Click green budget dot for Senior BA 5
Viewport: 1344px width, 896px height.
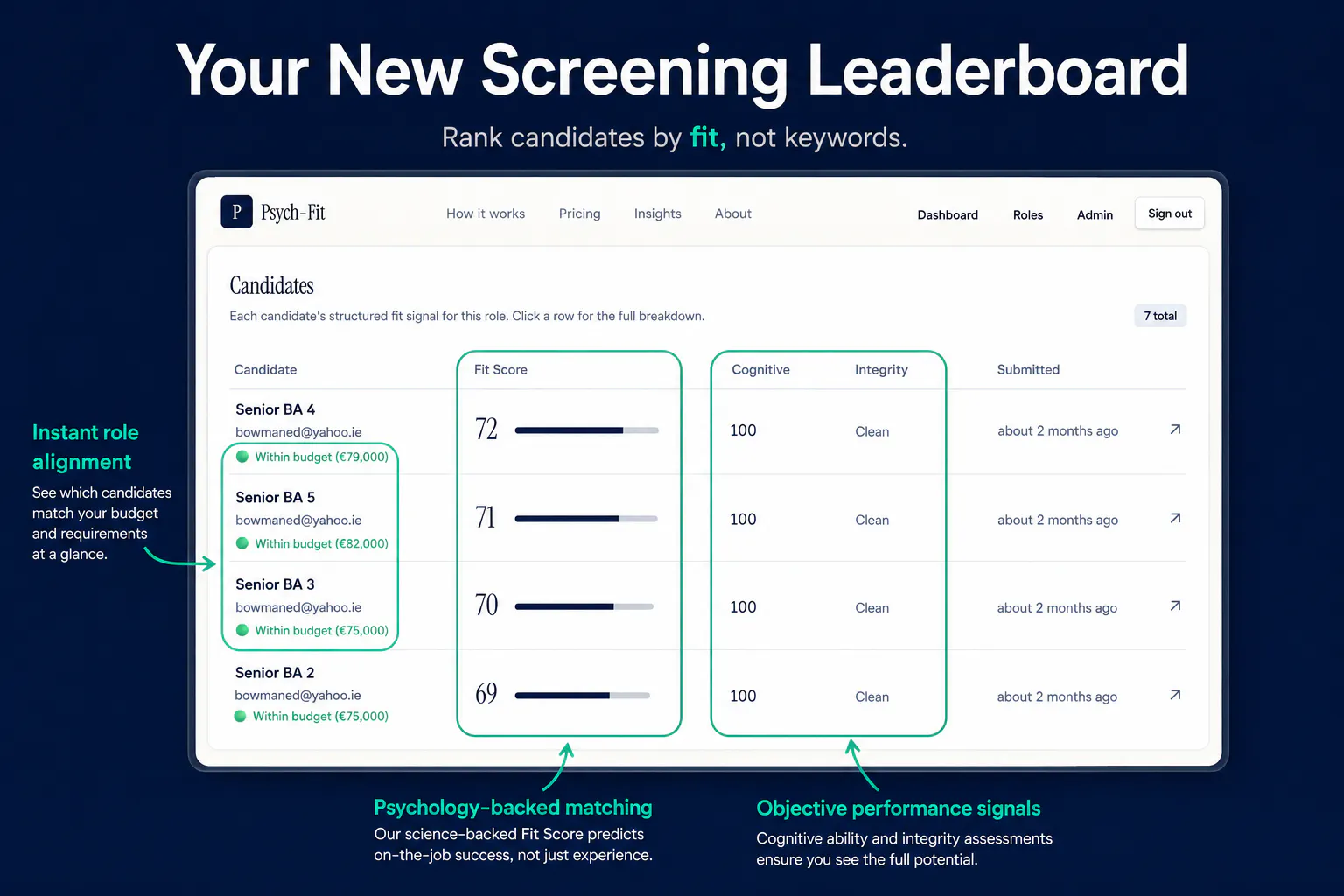pos(242,543)
